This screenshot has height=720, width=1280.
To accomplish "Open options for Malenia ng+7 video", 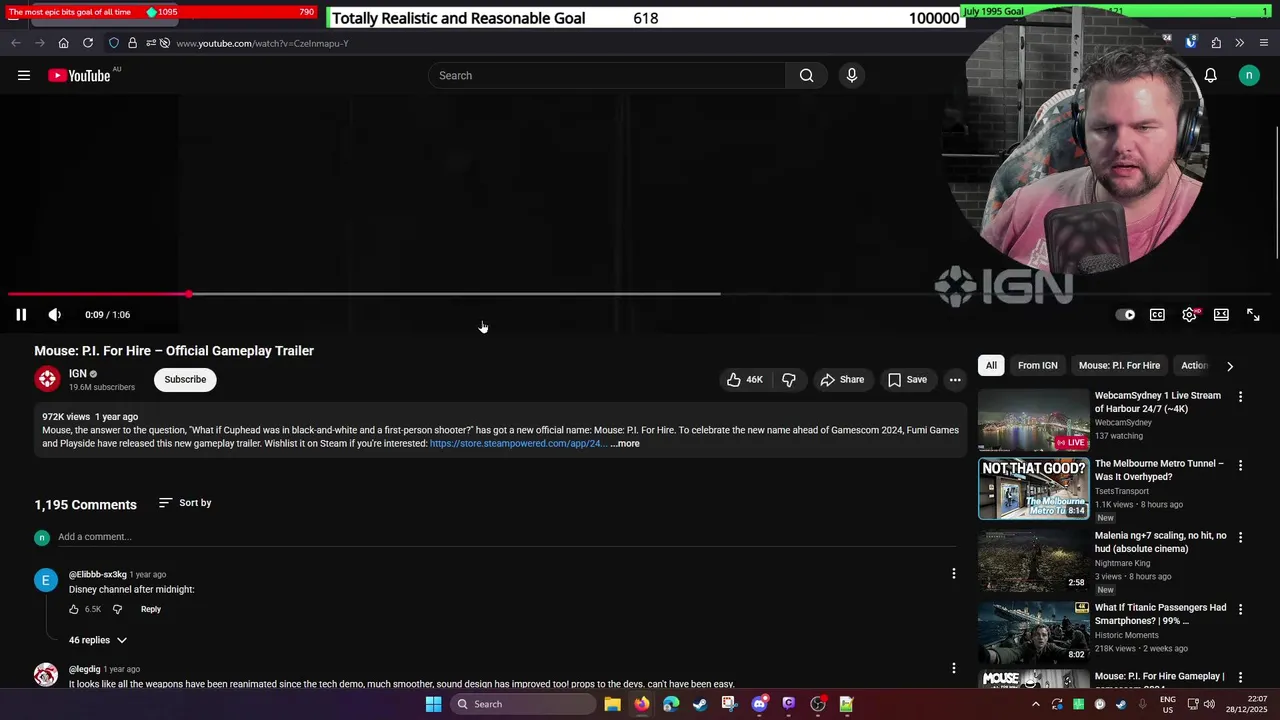I will (1240, 537).
